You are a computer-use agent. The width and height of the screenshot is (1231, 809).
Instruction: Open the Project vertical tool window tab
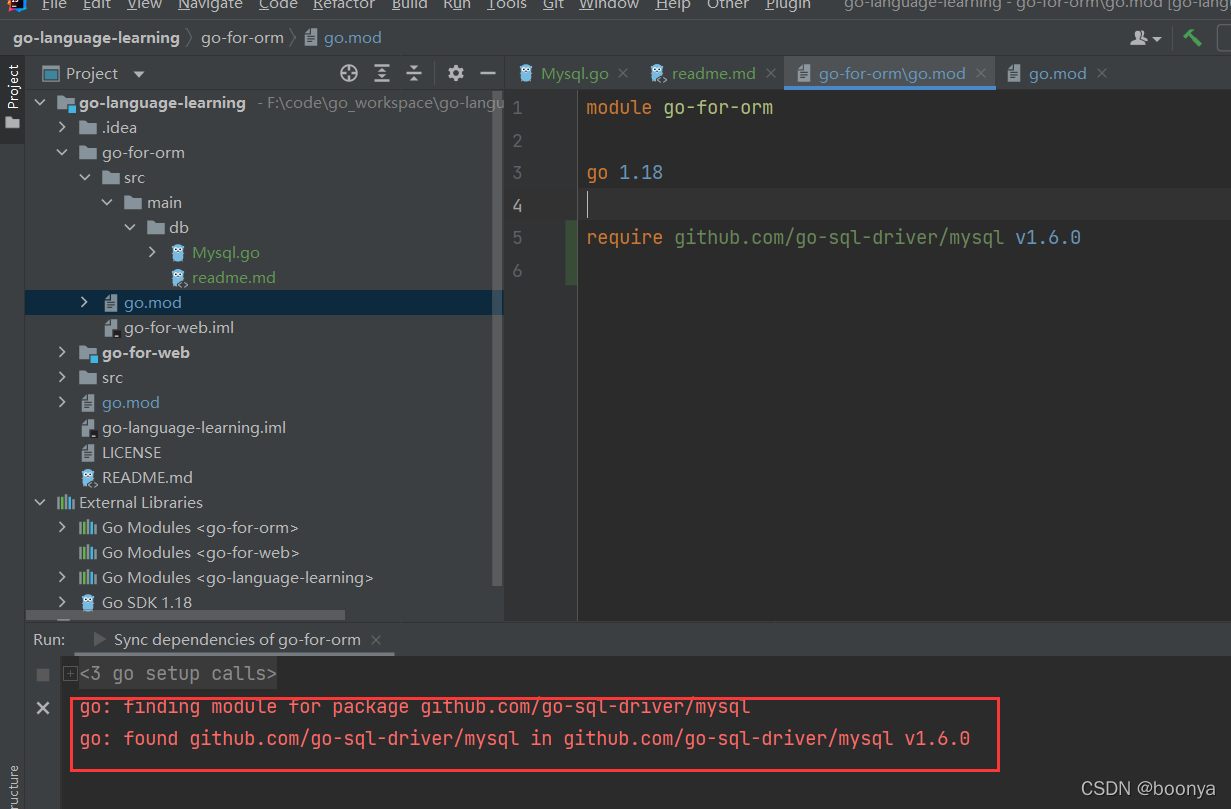click(12, 97)
